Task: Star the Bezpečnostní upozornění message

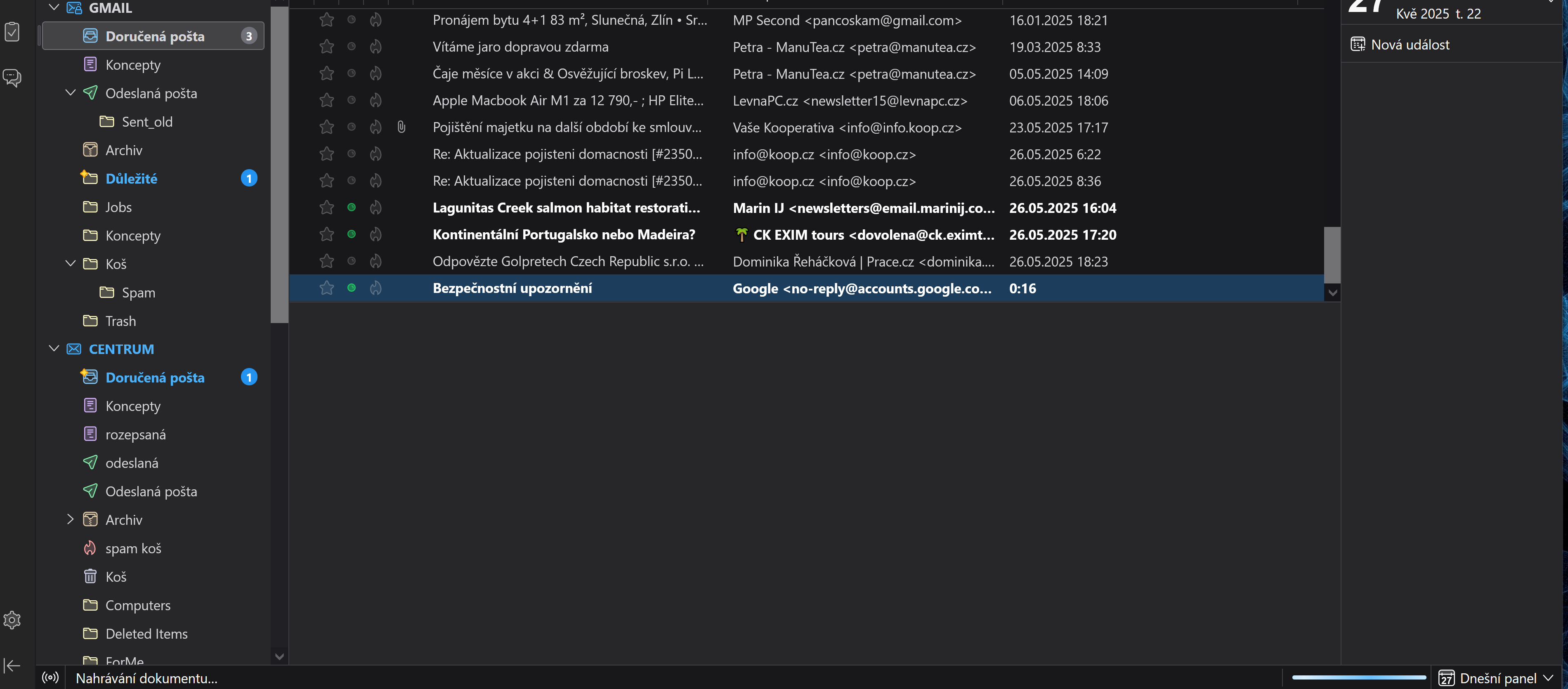Action: [327, 288]
